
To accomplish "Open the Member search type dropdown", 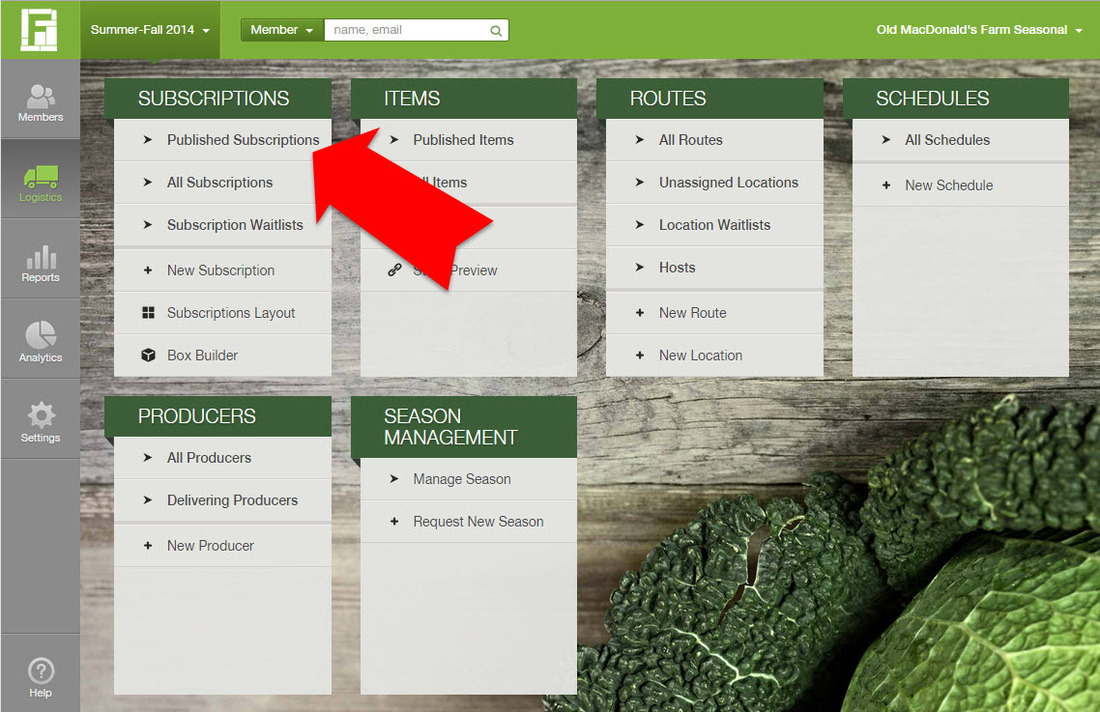I will (282, 30).
